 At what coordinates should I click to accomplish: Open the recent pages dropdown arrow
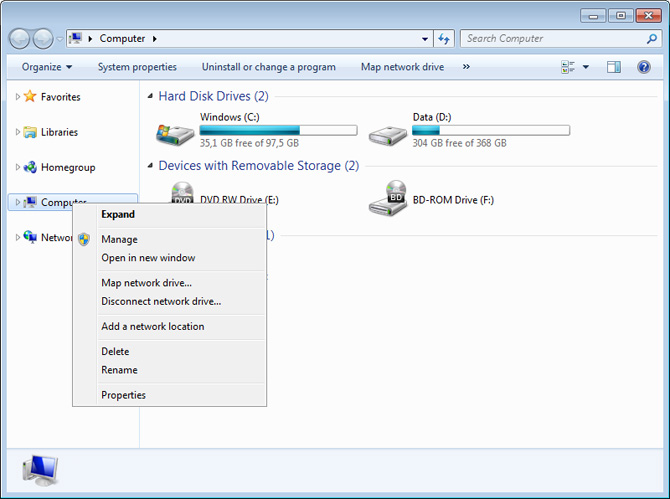point(60,39)
